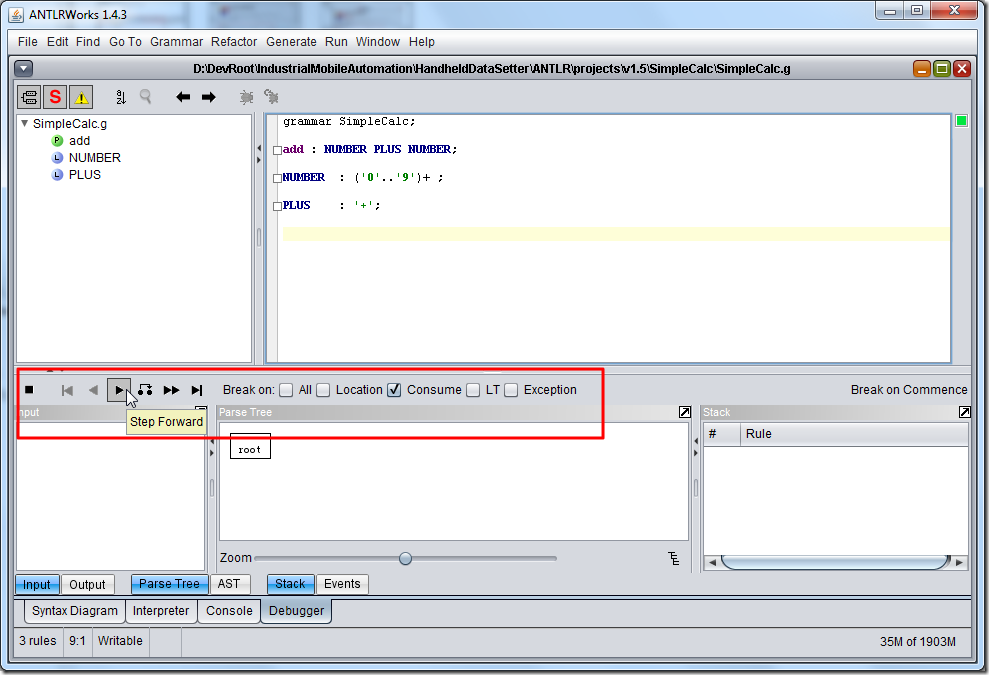Switch to the Interpreter tab

point(160,611)
